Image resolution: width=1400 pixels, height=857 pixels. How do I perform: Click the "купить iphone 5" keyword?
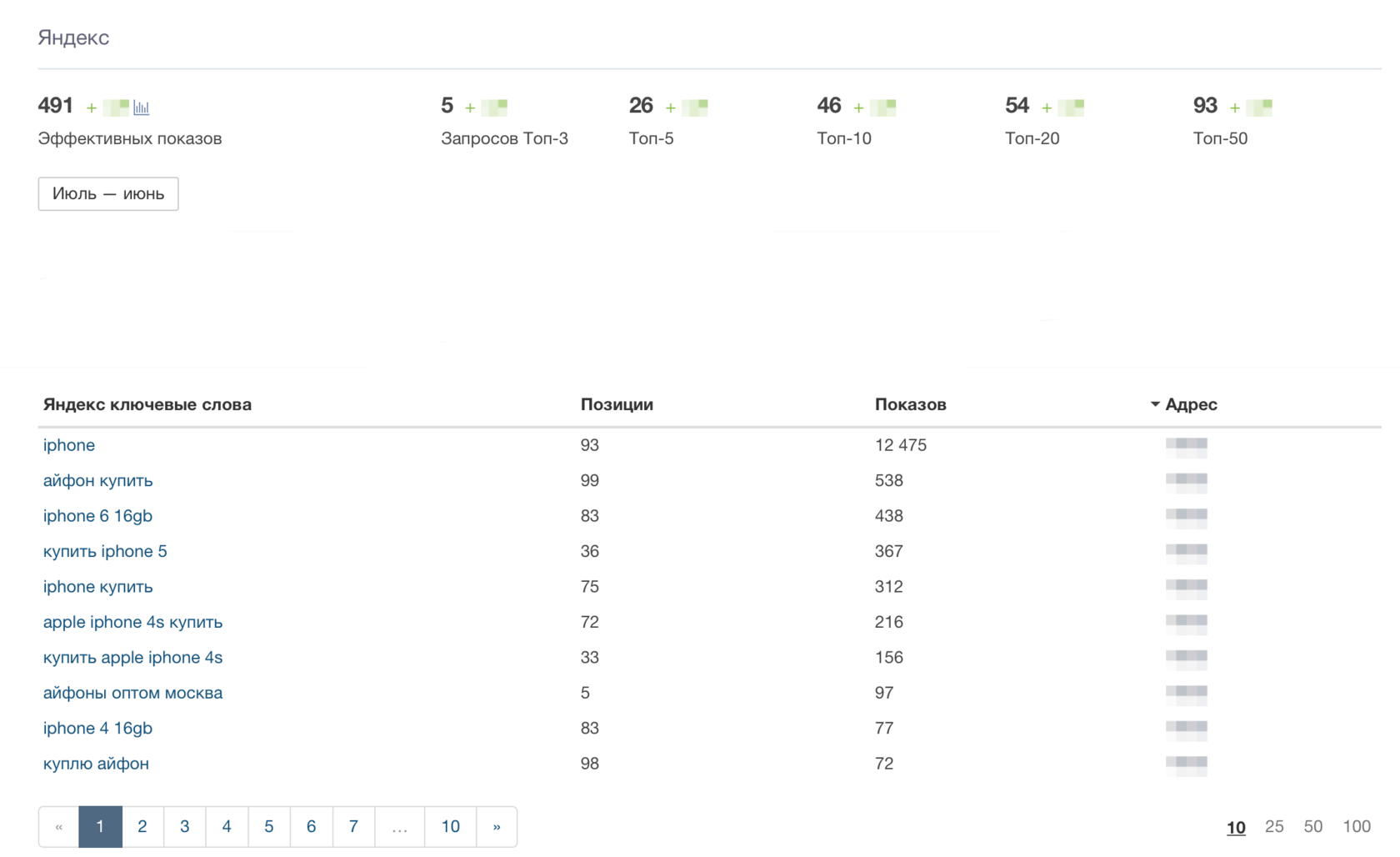(105, 551)
